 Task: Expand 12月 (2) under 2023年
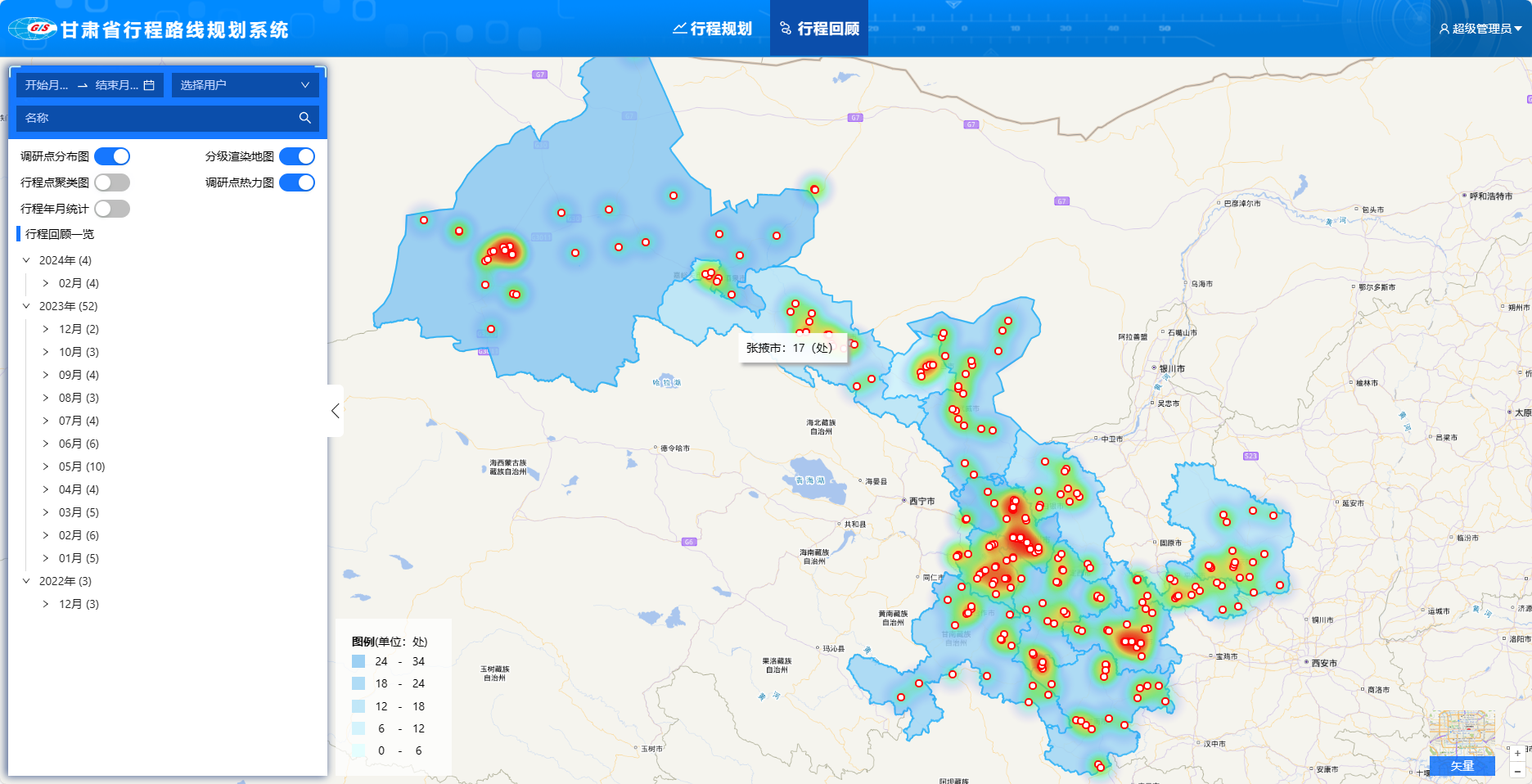coord(46,329)
